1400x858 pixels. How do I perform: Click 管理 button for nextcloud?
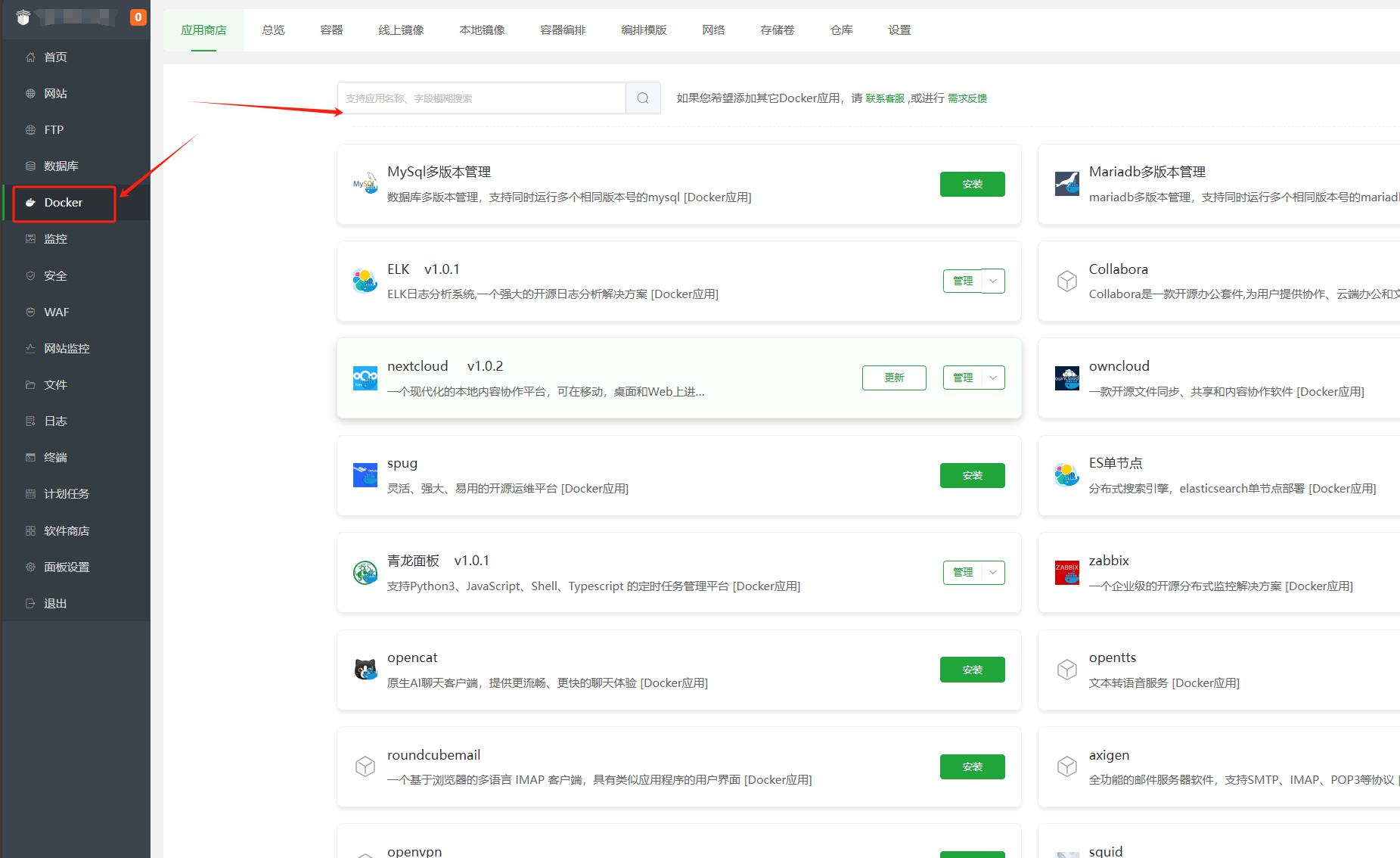(x=962, y=378)
